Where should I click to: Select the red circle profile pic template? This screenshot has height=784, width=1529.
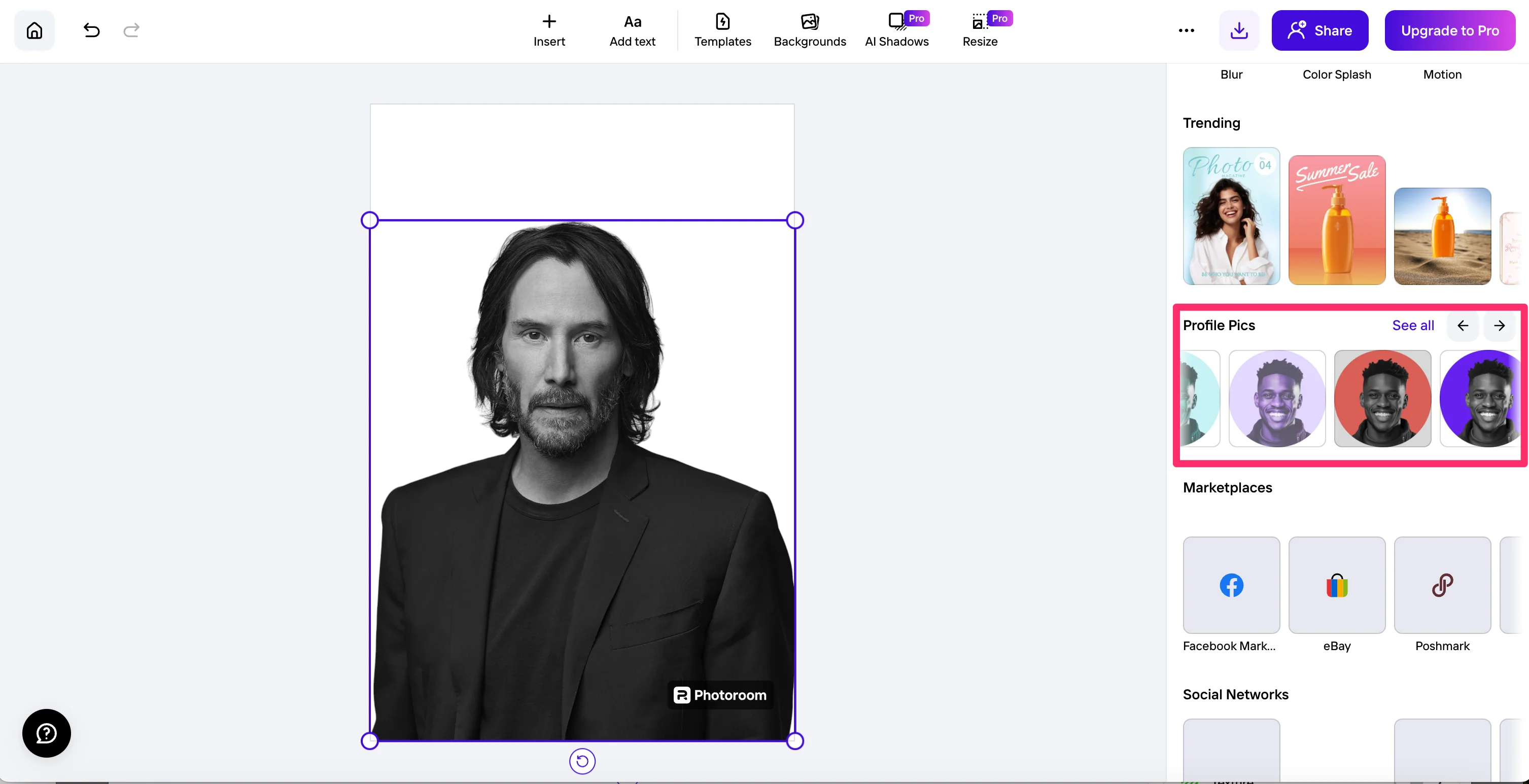(x=1382, y=398)
